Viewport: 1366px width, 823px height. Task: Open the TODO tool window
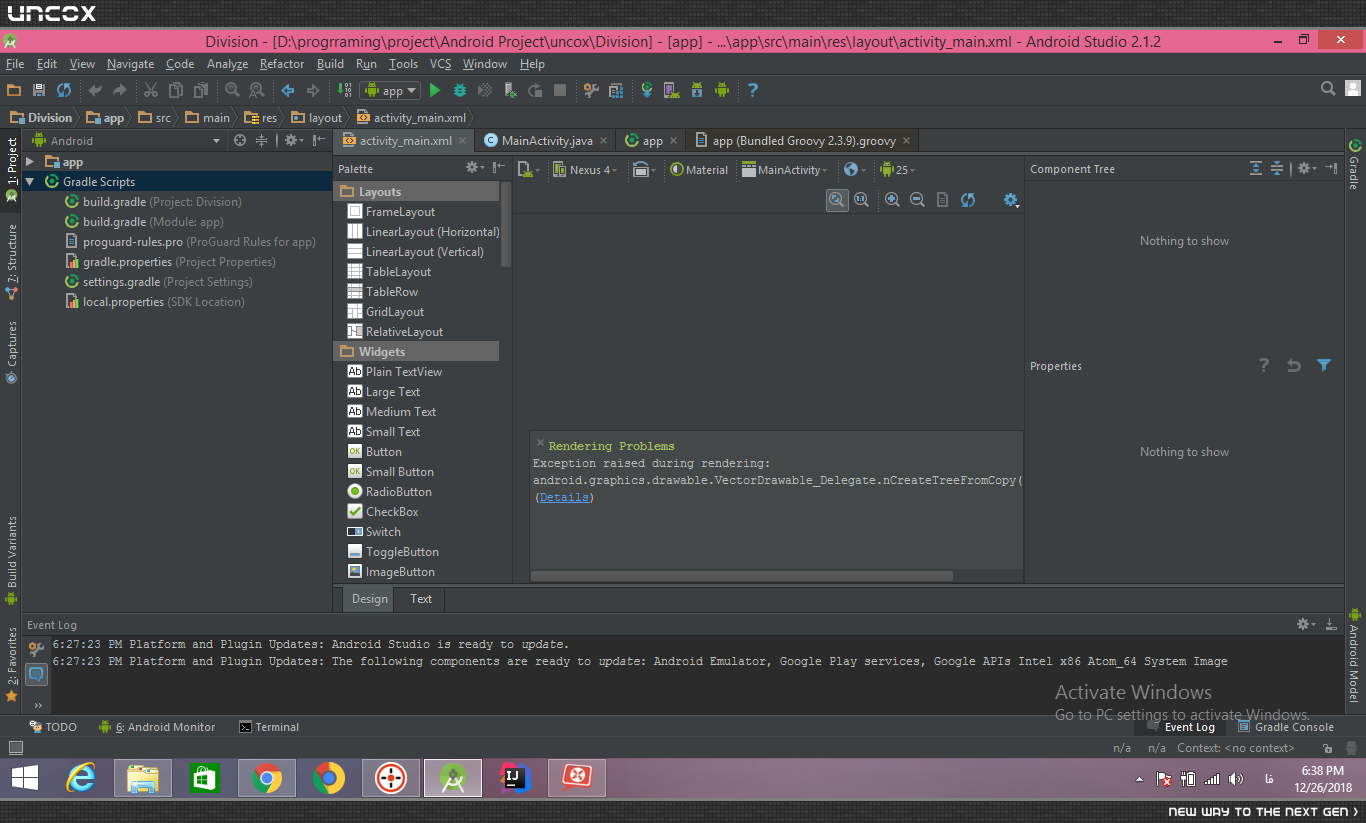[x=53, y=727]
